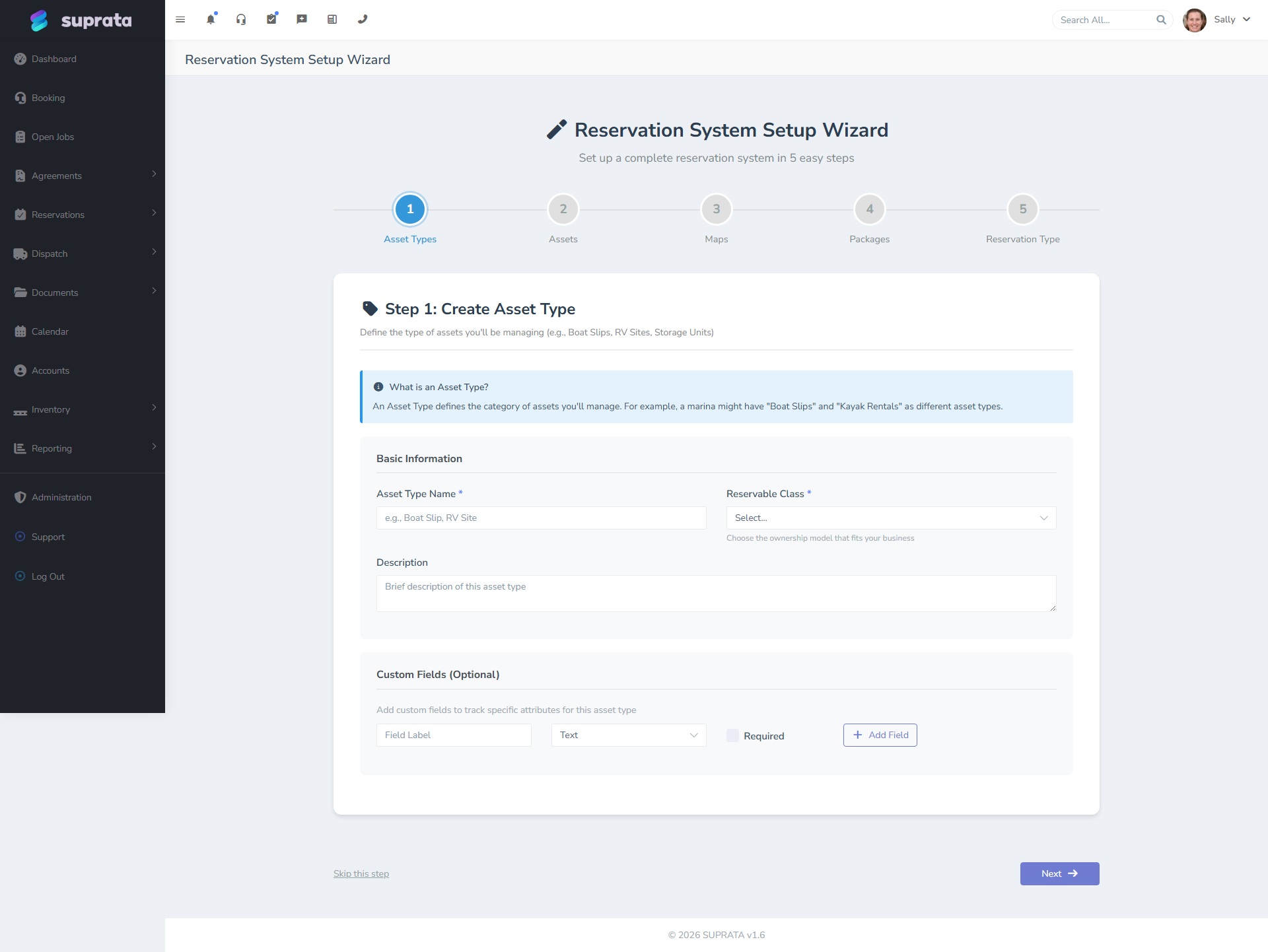Click Support link in sidebar

click(x=48, y=537)
